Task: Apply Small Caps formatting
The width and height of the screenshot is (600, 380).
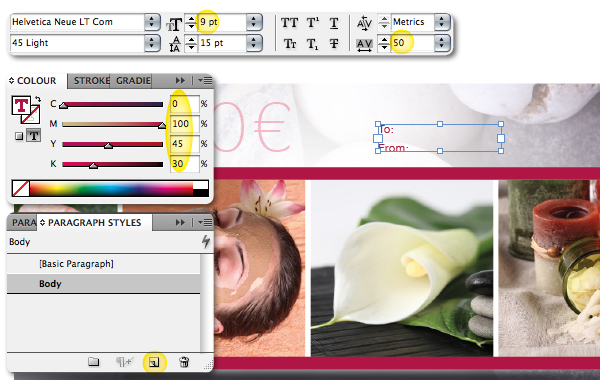Action: (x=290, y=44)
